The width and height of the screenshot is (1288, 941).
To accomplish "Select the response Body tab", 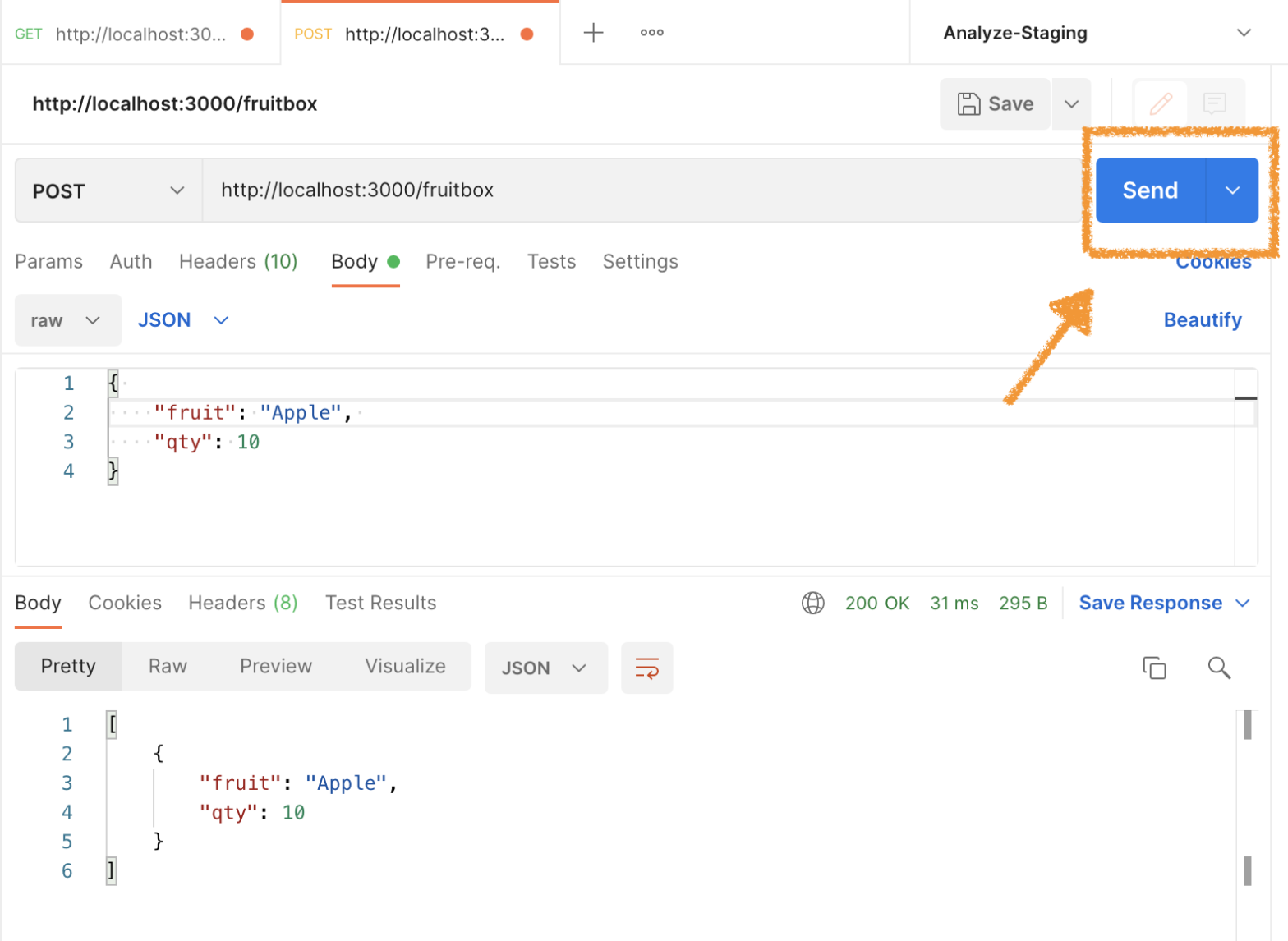I will point(38,604).
